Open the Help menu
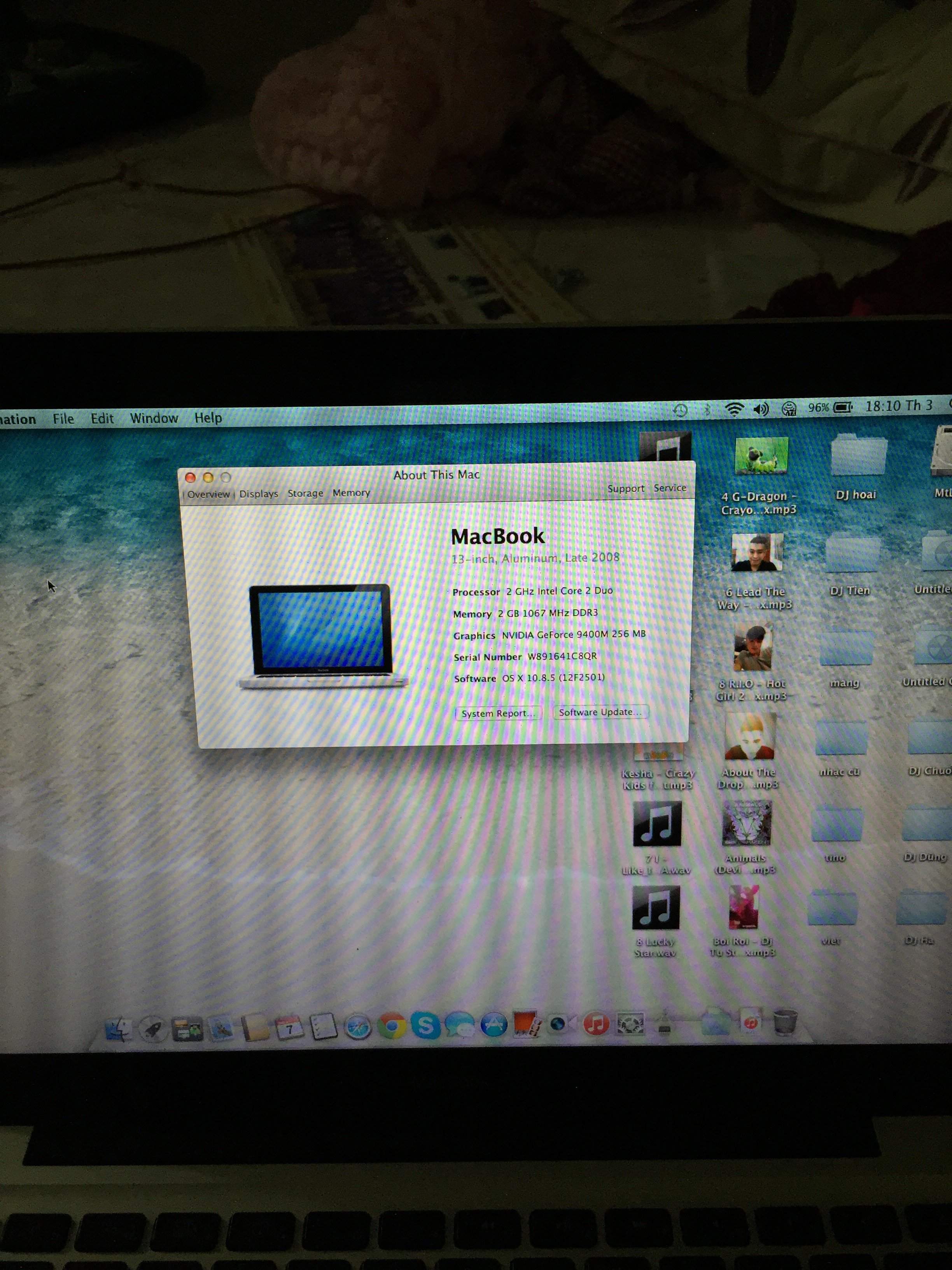Screen dimensions: 952x1270 pos(208,417)
